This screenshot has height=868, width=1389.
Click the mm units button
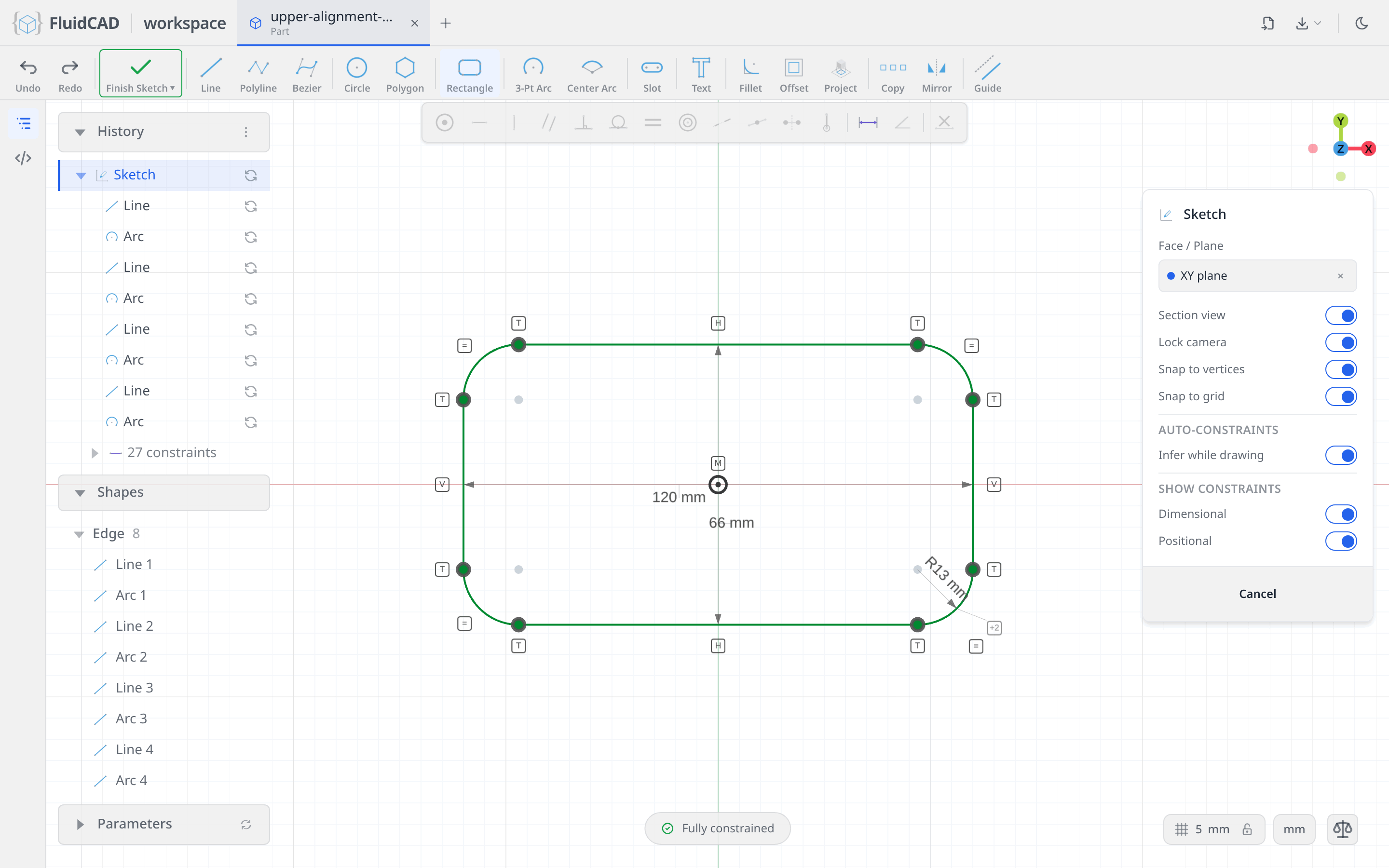pos(1294,829)
